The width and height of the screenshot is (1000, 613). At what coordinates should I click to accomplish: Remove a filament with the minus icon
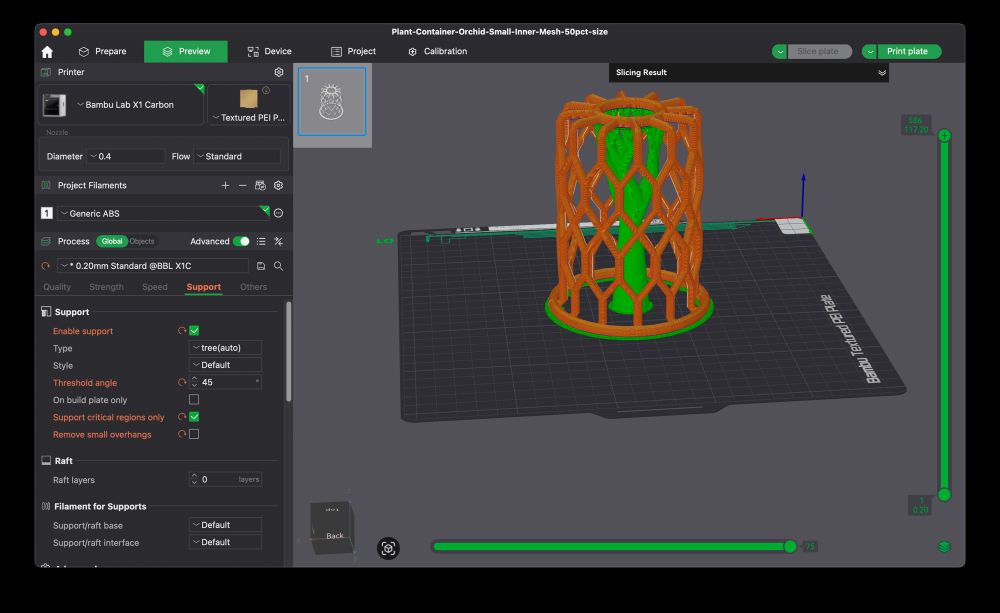pyautogui.click(x=242, y=185)
